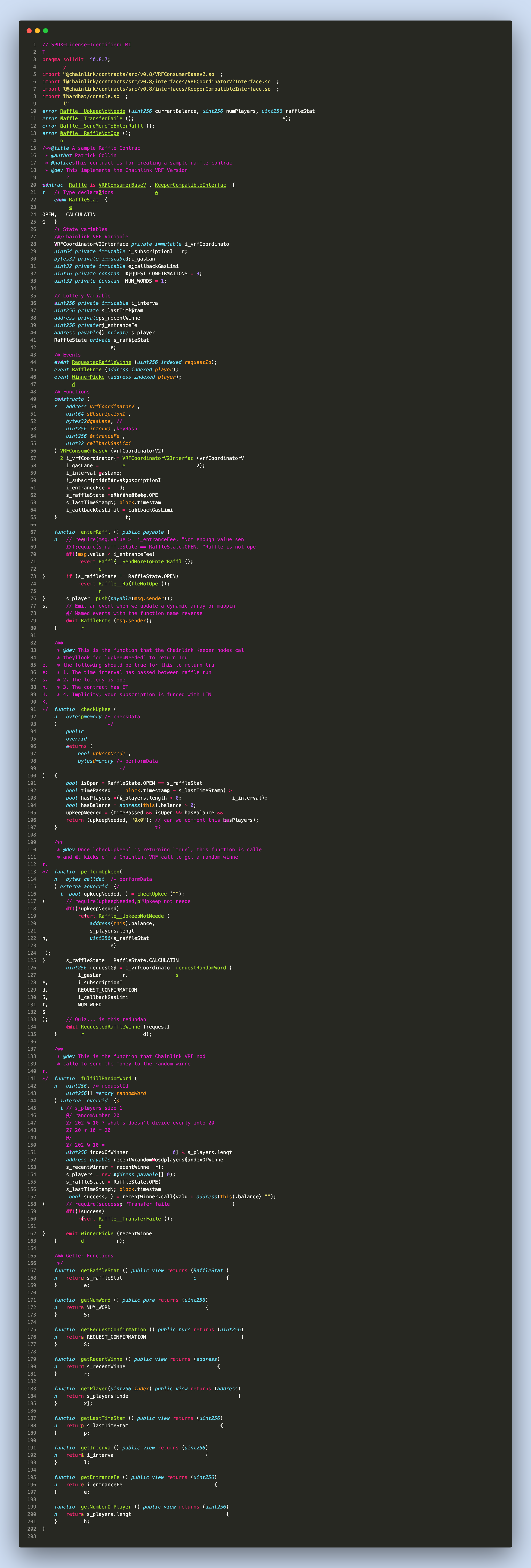
Task: Click 'WinnerPicke' in the event declaration
Action: pos(88,377)
